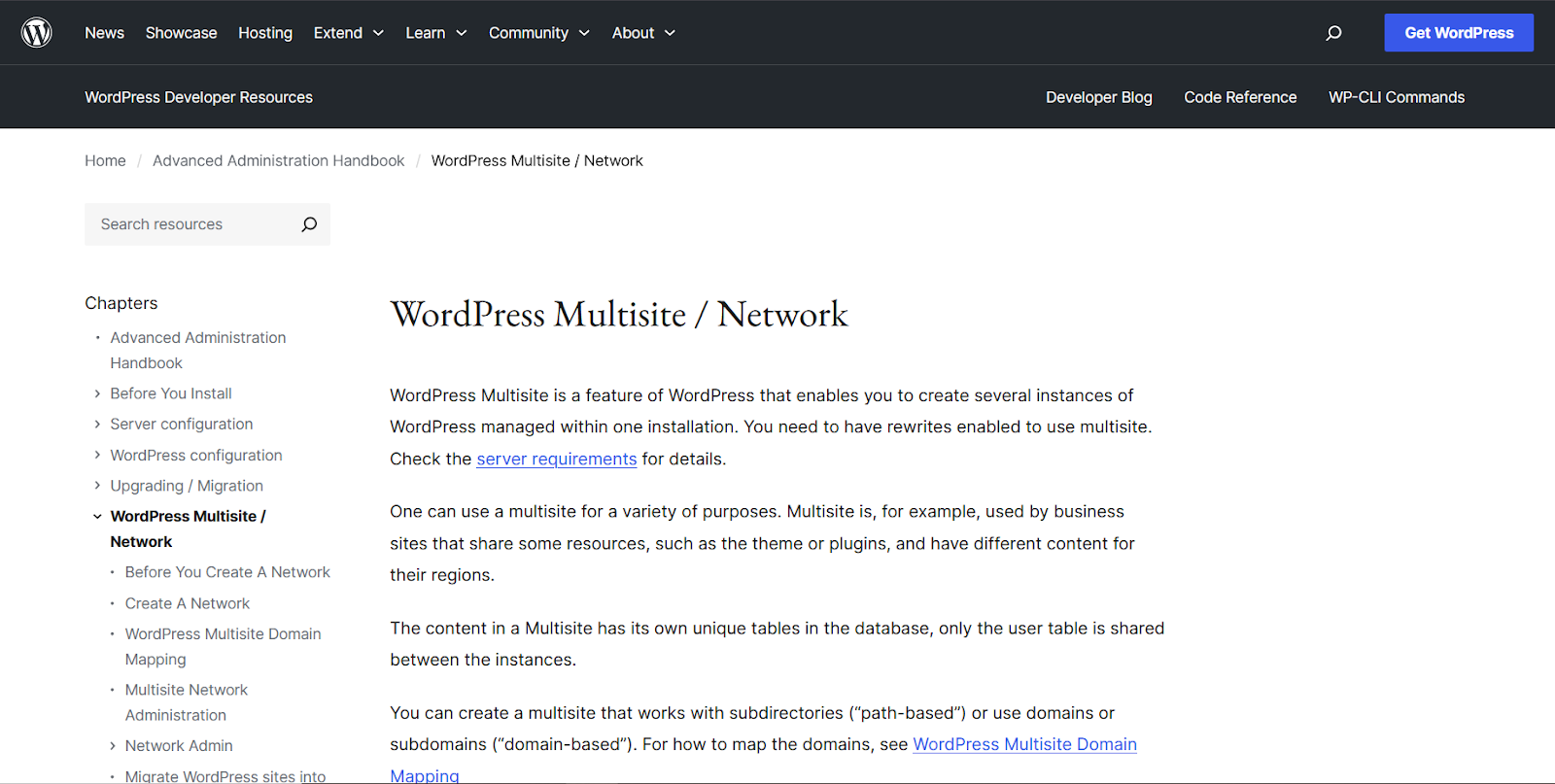This screenshot has width=1555, height=784.
Task: Click the WordPress Multisite / Network page heading
Action: coord(619,315)
